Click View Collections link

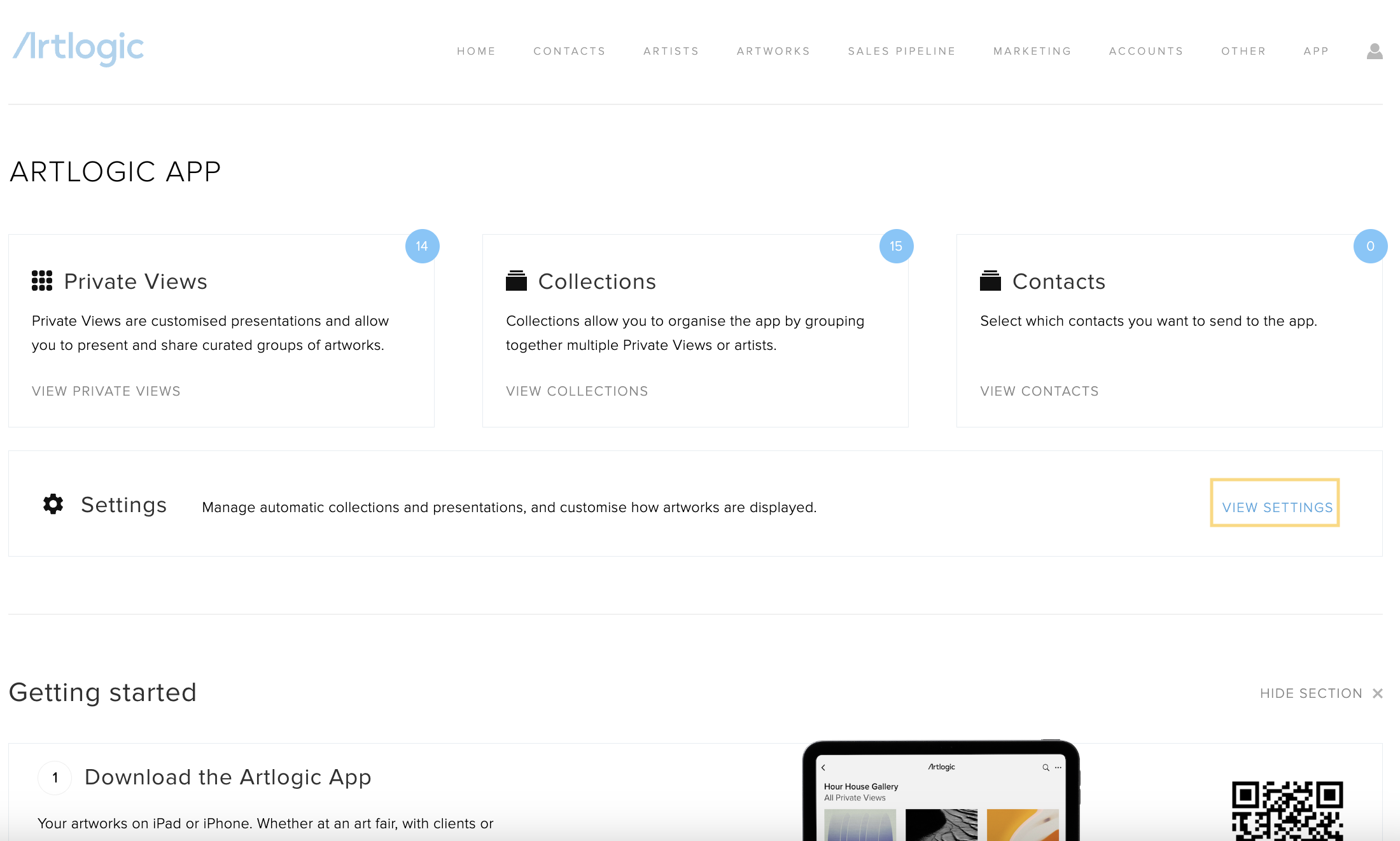tap(577, 391)
